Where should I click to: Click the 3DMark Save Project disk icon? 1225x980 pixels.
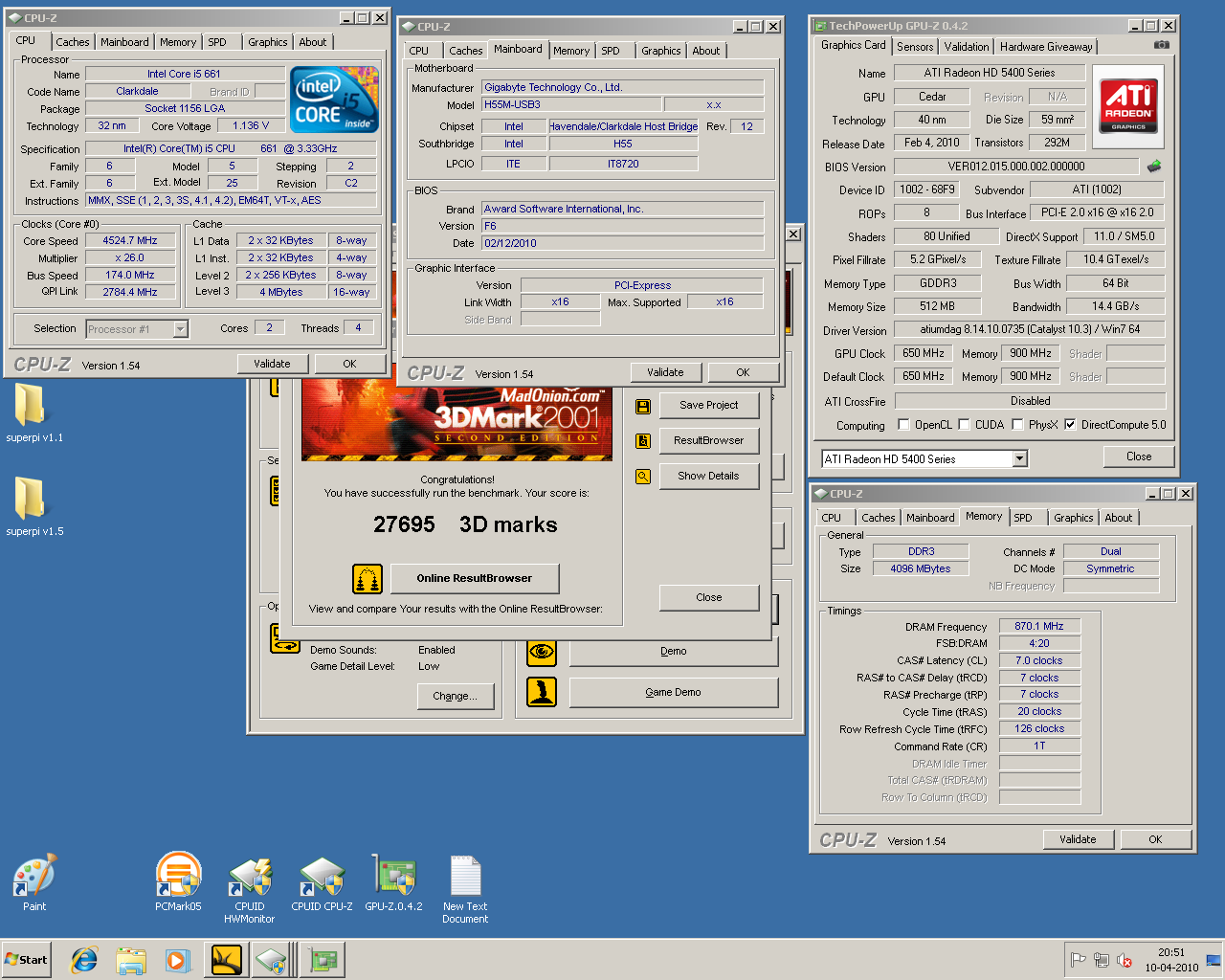click(x=643, y=407)
